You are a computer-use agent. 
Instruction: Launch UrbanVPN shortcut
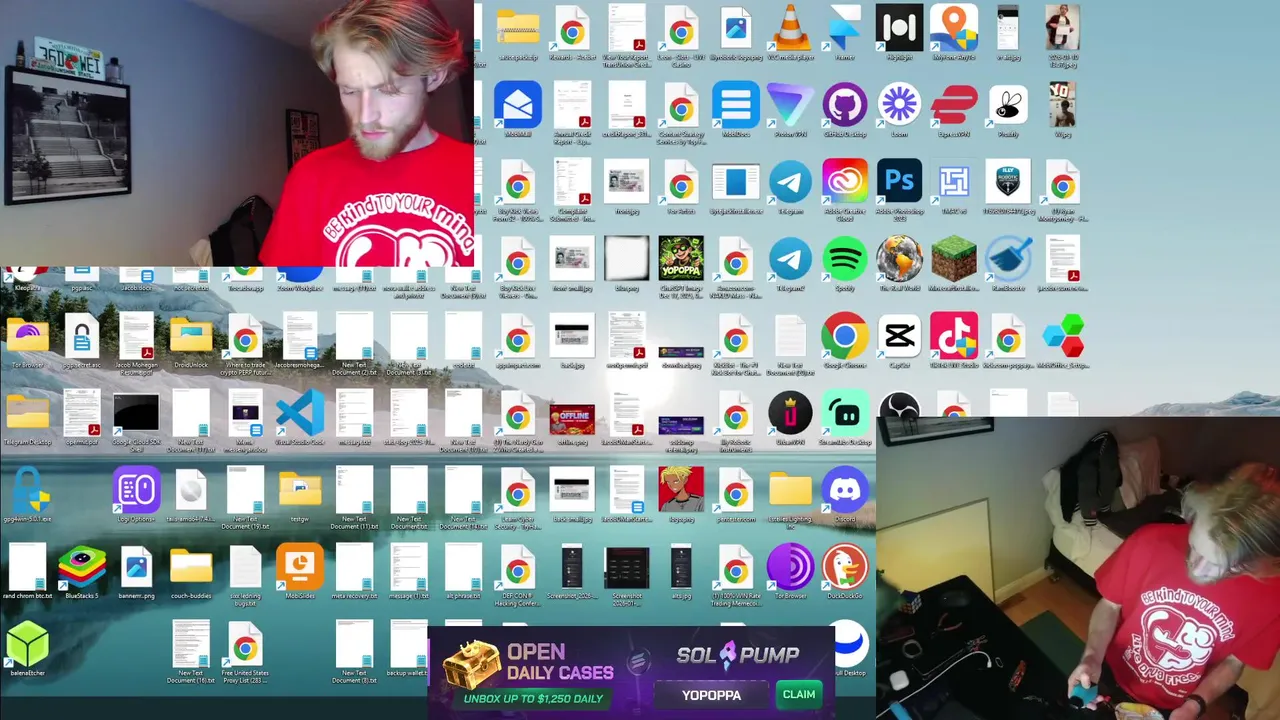[790, 414]
